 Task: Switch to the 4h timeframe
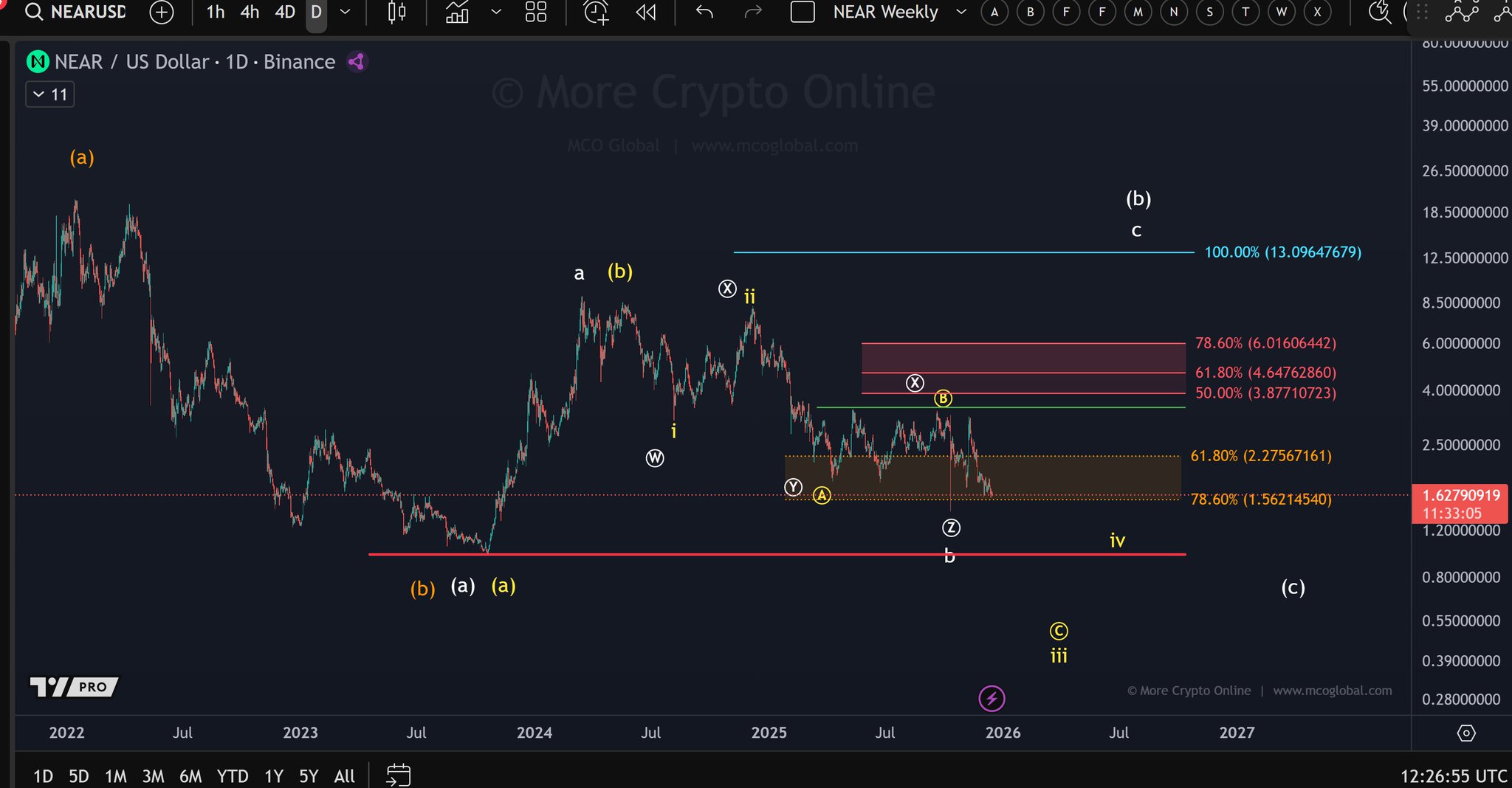click(x=250, y=13)
